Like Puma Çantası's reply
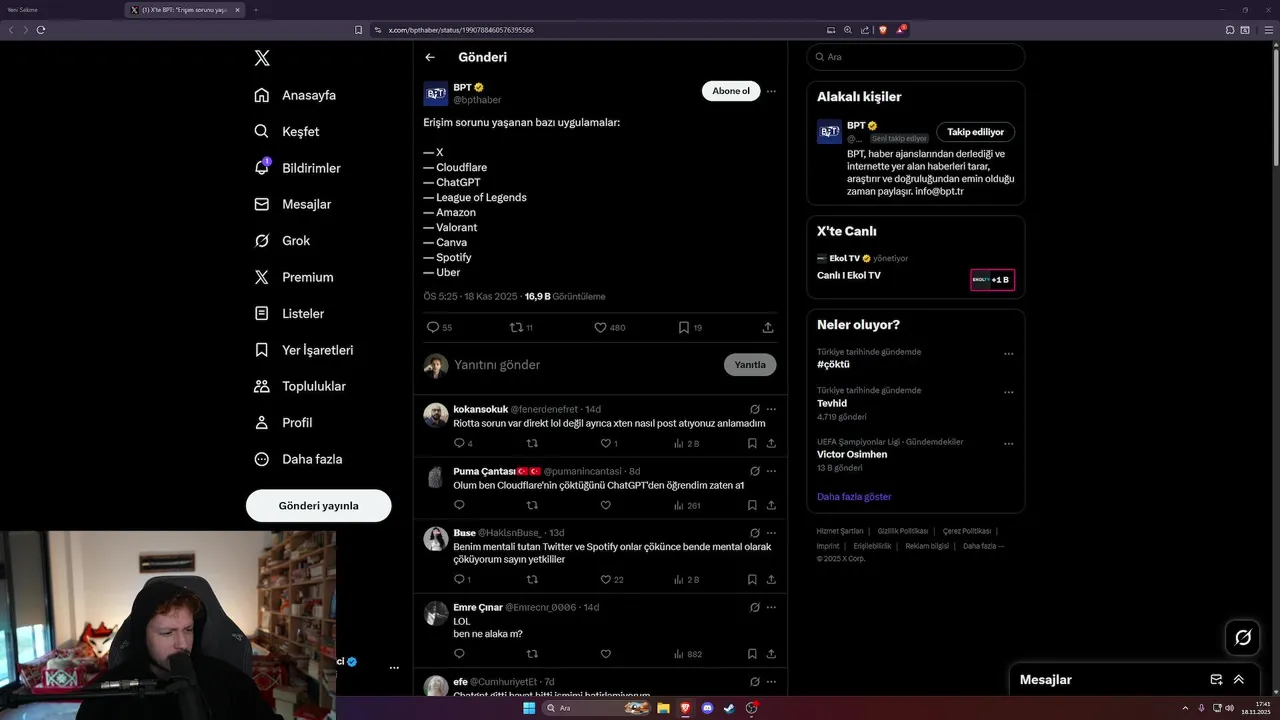Screen dimensions: 1280x720 click(605, 506)
